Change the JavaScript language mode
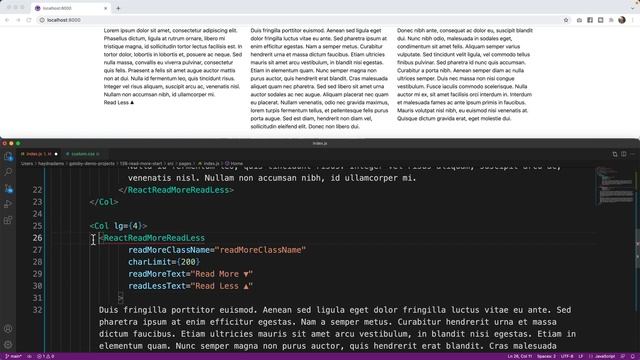Image resolution: width=640 pixels, height=360 pixels. pos(604,356)
